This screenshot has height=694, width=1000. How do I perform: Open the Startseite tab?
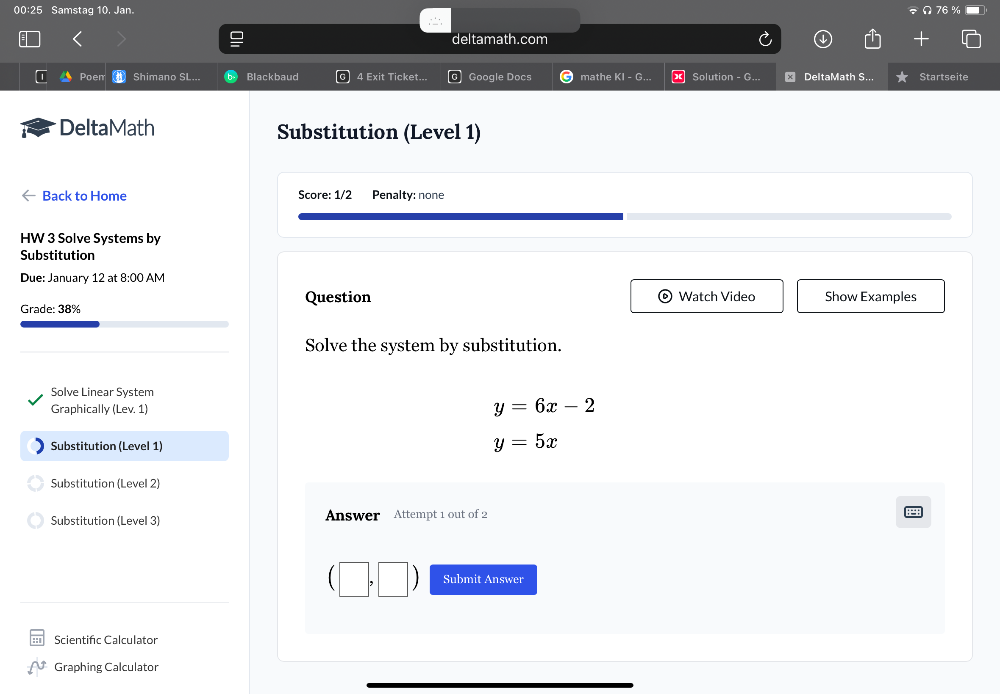click(934, 77)
